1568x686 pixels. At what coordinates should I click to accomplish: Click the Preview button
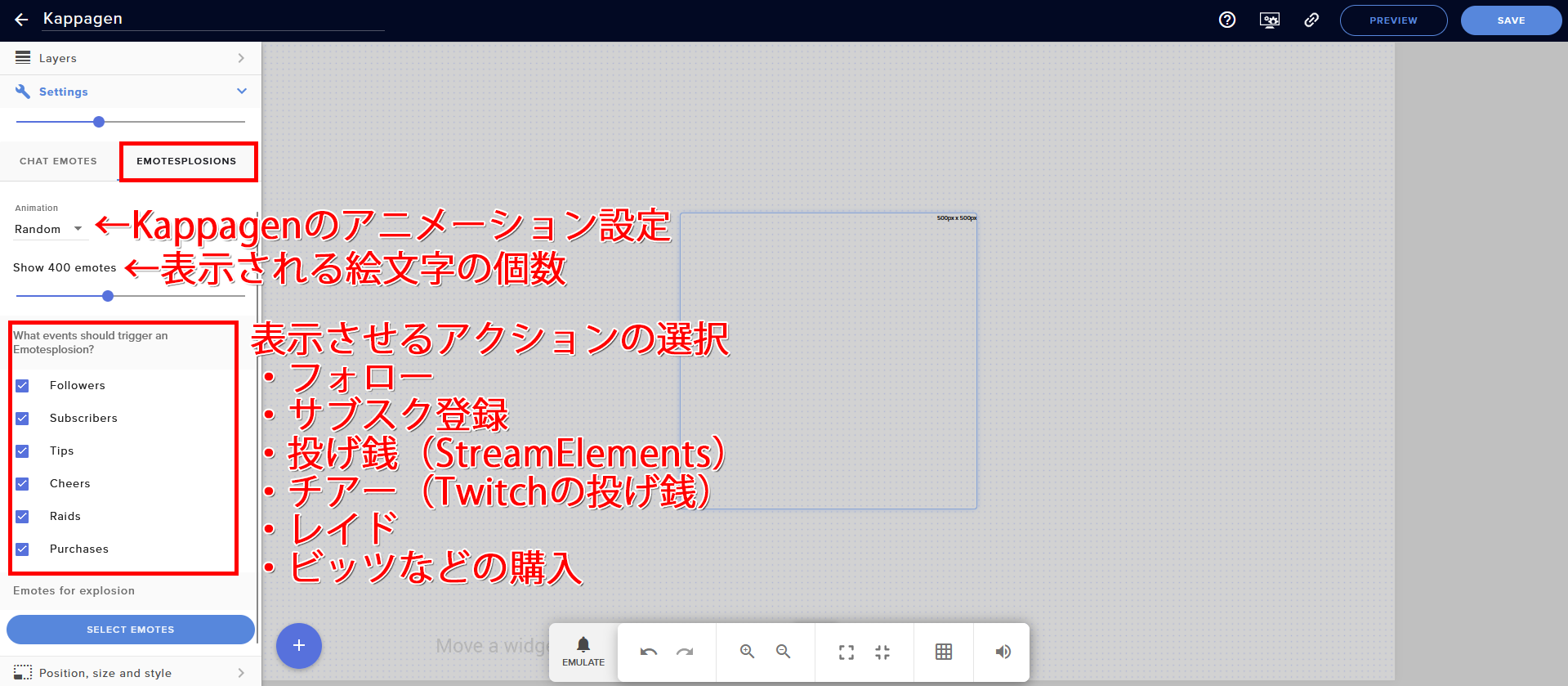[x=1393, y=20]
